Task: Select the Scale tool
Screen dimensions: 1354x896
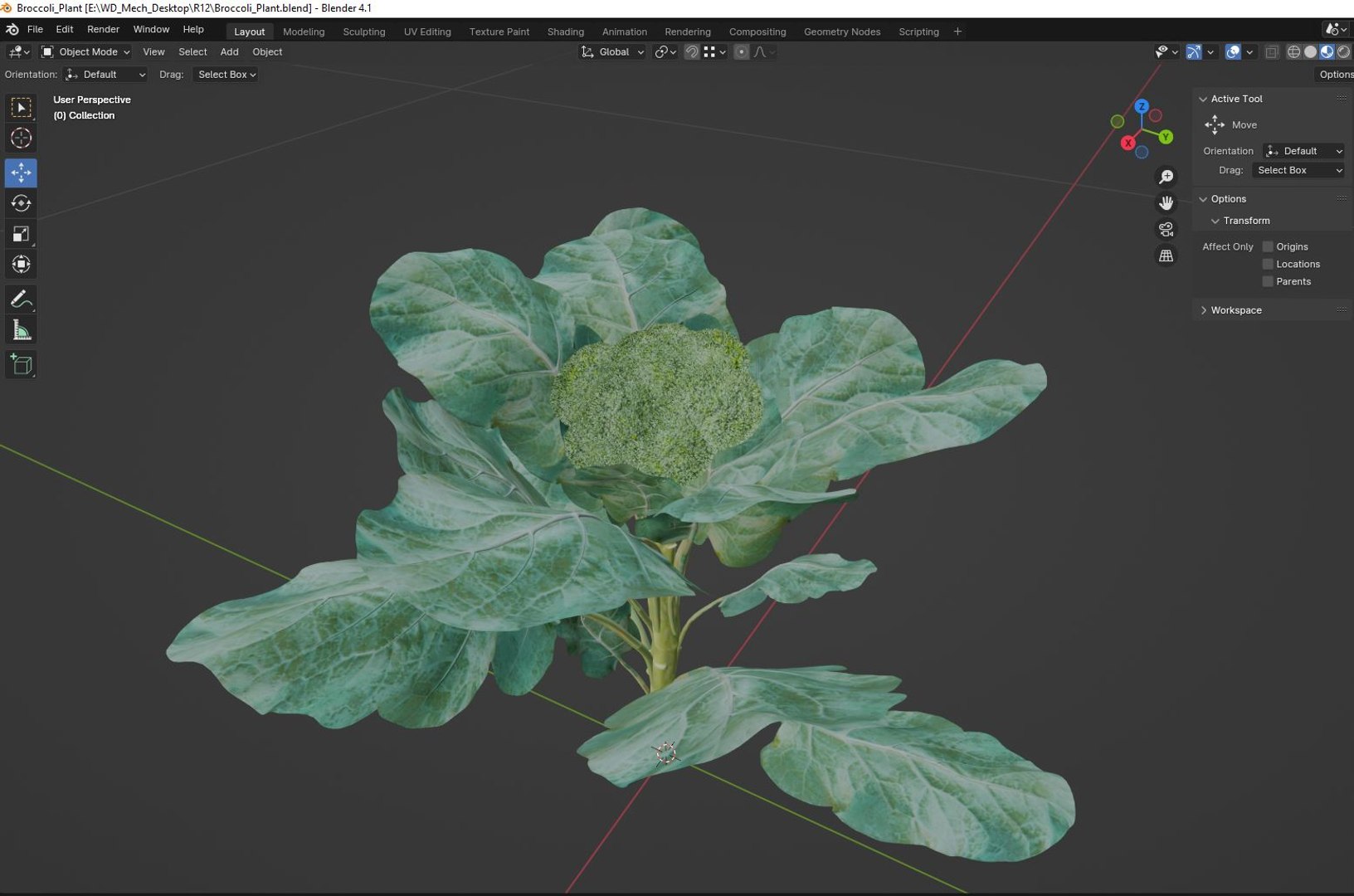Action: [x=21, y=234]
